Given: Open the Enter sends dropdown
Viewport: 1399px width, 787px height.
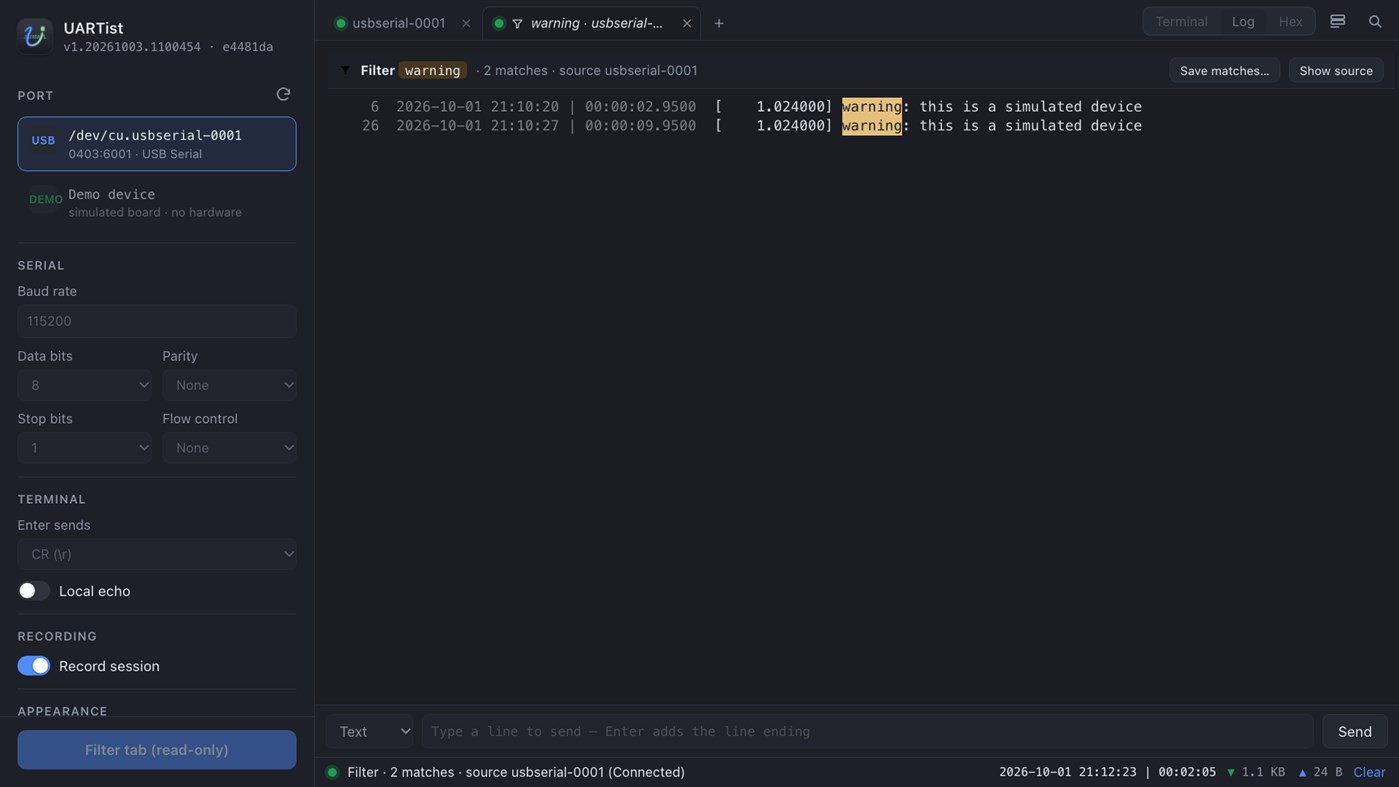Looking at the screenshot, I should (x=157, y=554).
